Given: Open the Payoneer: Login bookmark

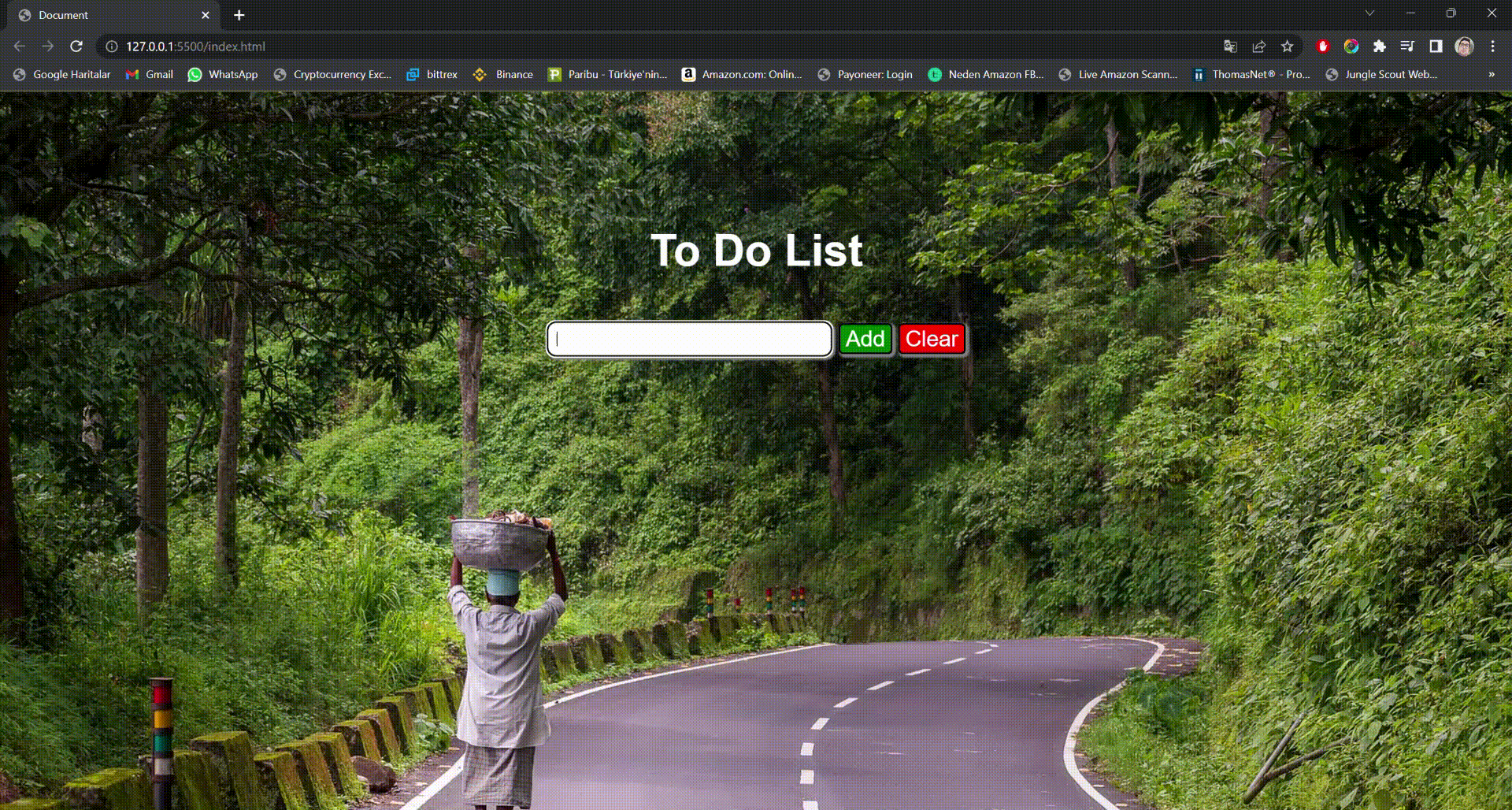Looking at the screenshot, I should [x=865, y=74].
